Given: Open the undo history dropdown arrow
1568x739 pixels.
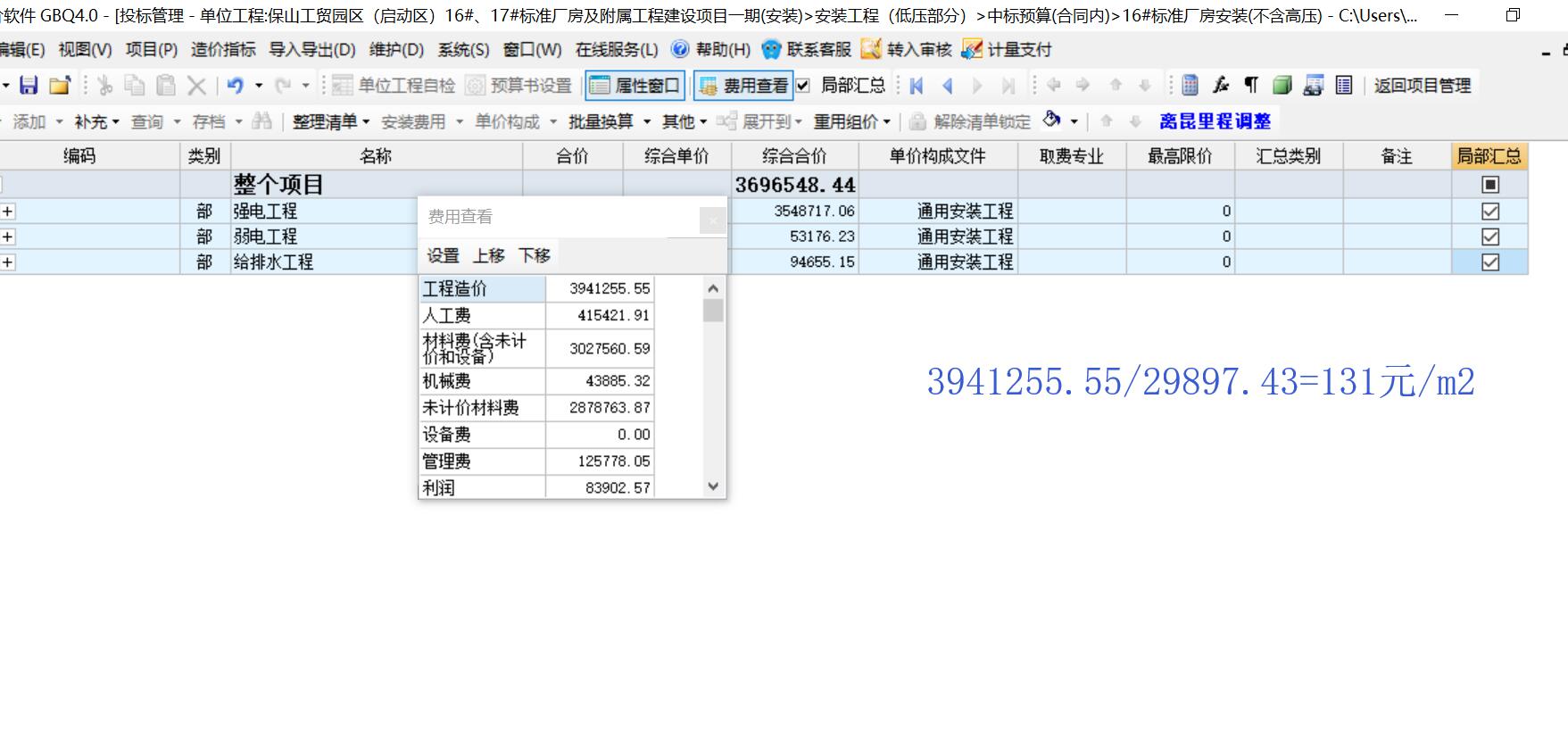Looking at the screenshot, I should [259, 86].
